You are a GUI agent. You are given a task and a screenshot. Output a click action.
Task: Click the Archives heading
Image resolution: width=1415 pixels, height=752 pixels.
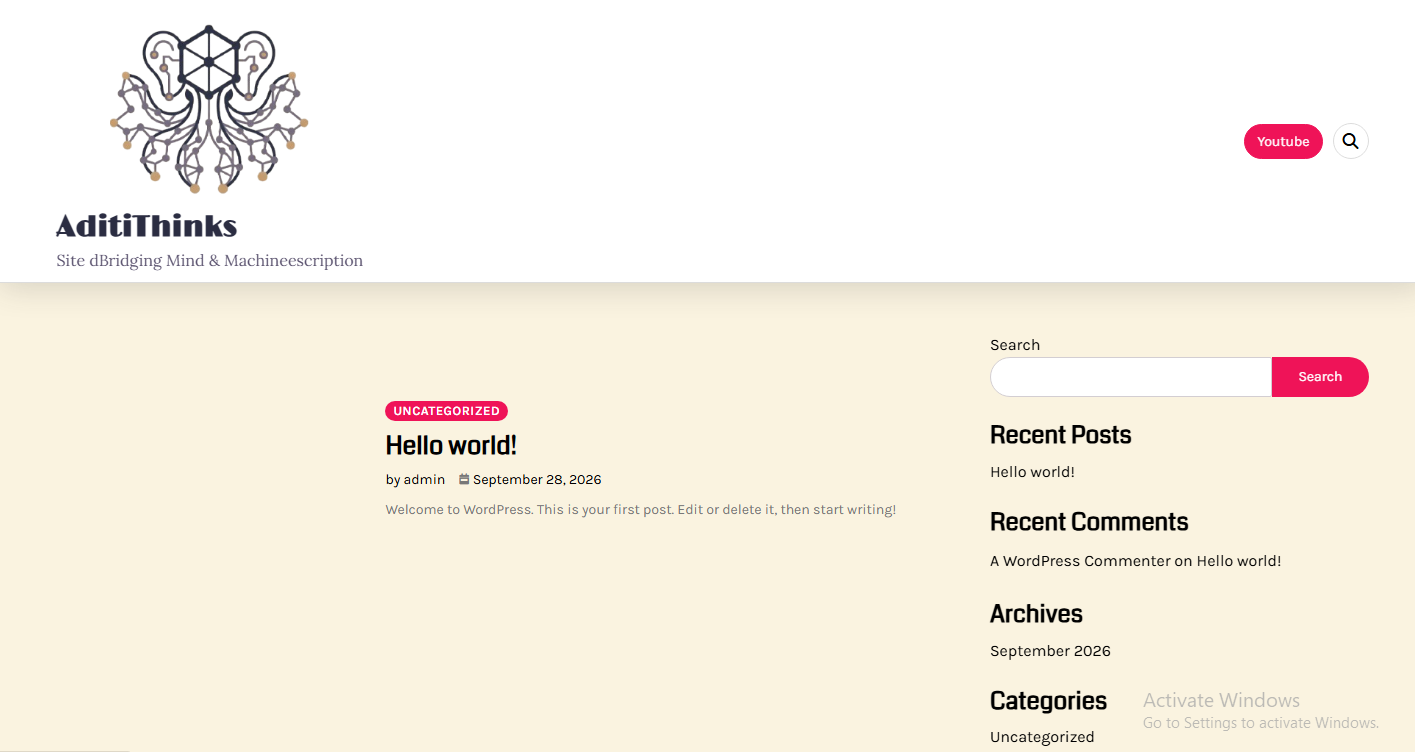pos(1036,614)
